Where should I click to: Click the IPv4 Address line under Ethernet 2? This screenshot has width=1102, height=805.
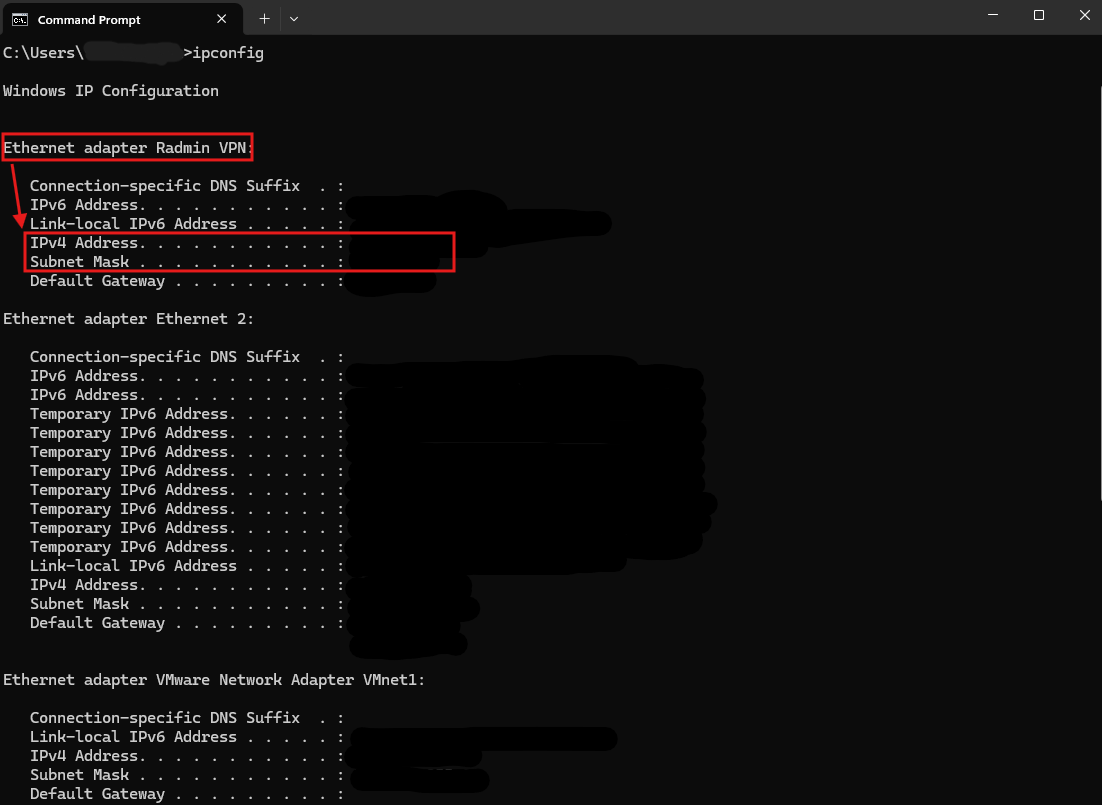187,585
